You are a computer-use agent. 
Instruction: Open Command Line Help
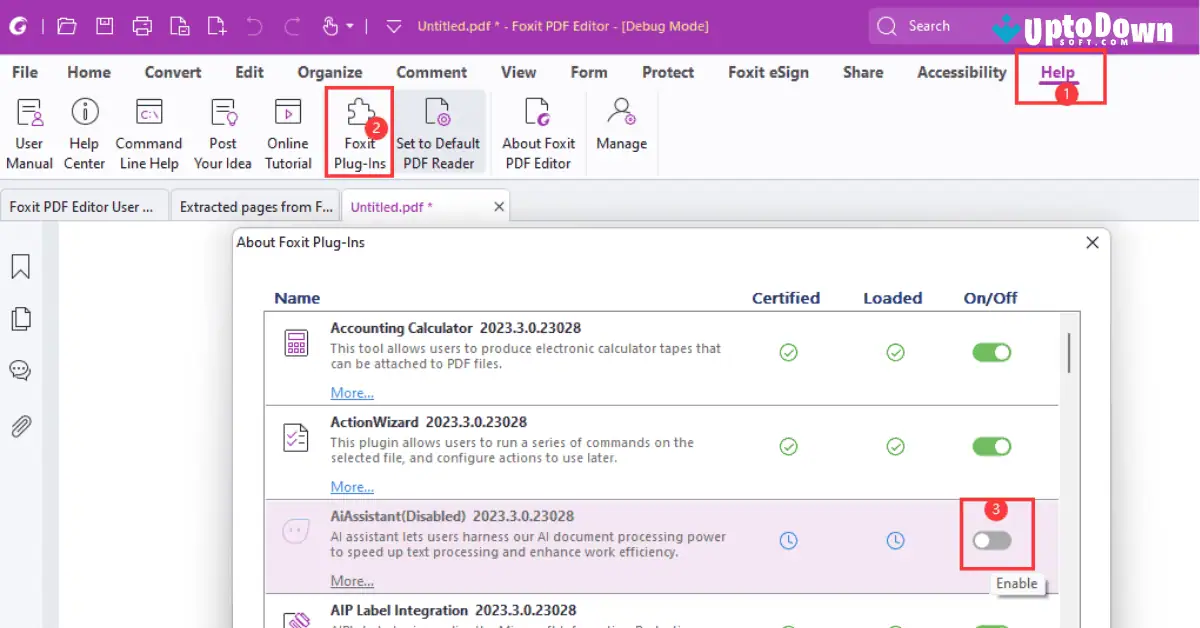(149, 131)
